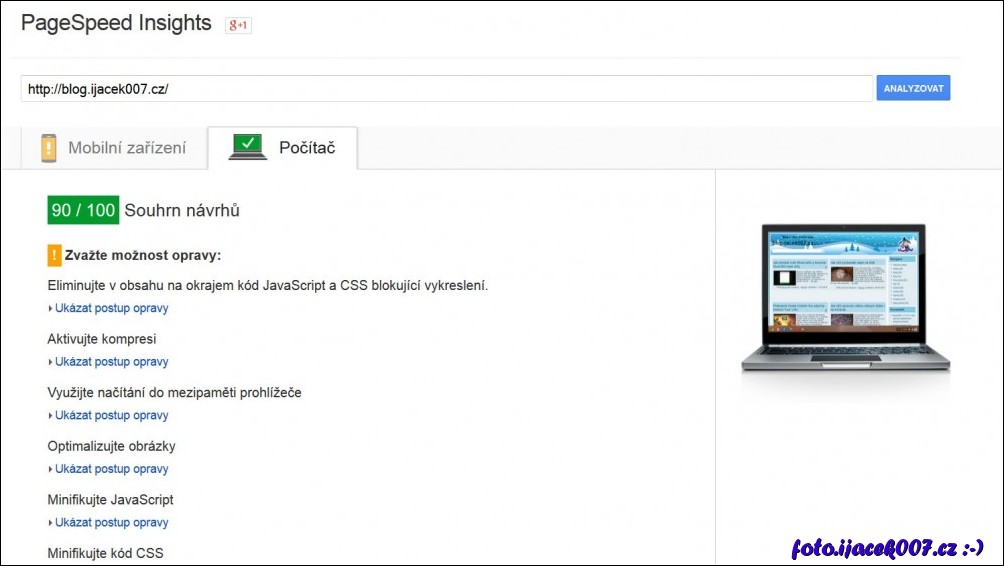Image resolution: width=1004 pixels, height=566 pixels.
Task: Click the orange exclamation warning icon
Action: [54, 255]
